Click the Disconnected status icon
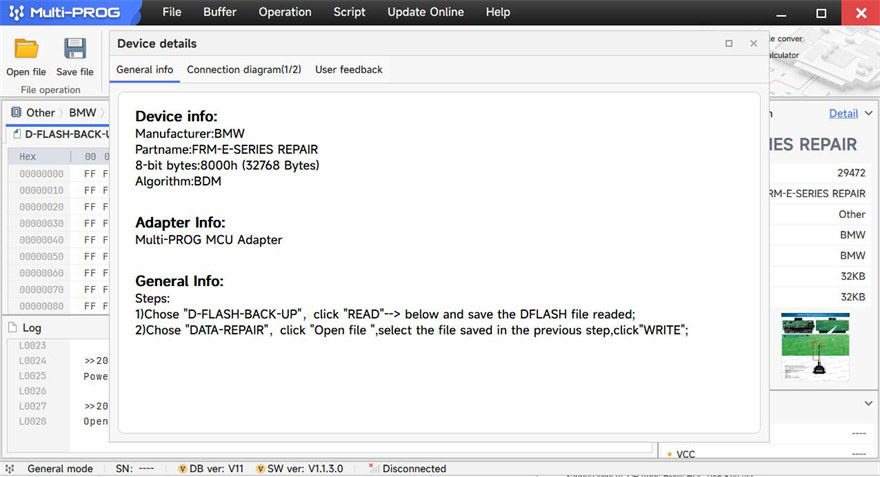 [x=374, y=468]
